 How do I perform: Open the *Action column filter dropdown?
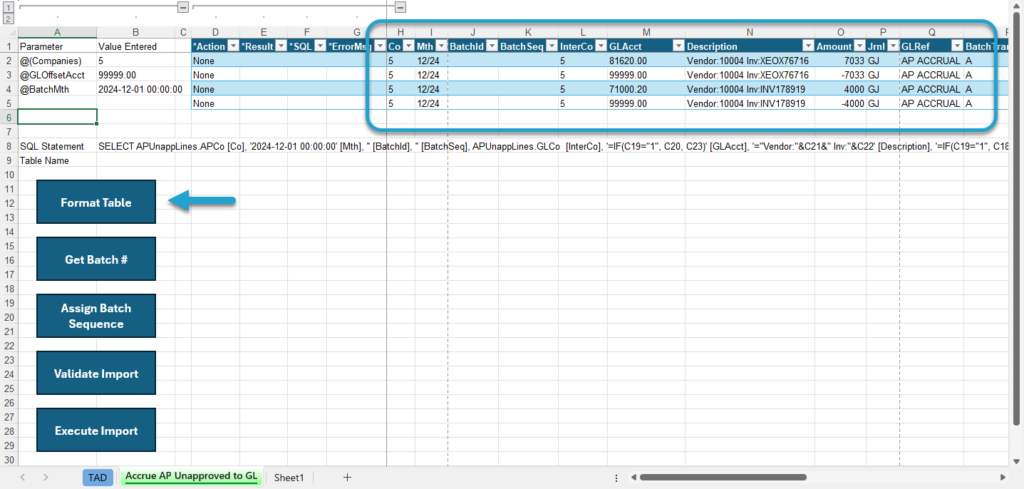pyautogui.click(x=232, y=46)
